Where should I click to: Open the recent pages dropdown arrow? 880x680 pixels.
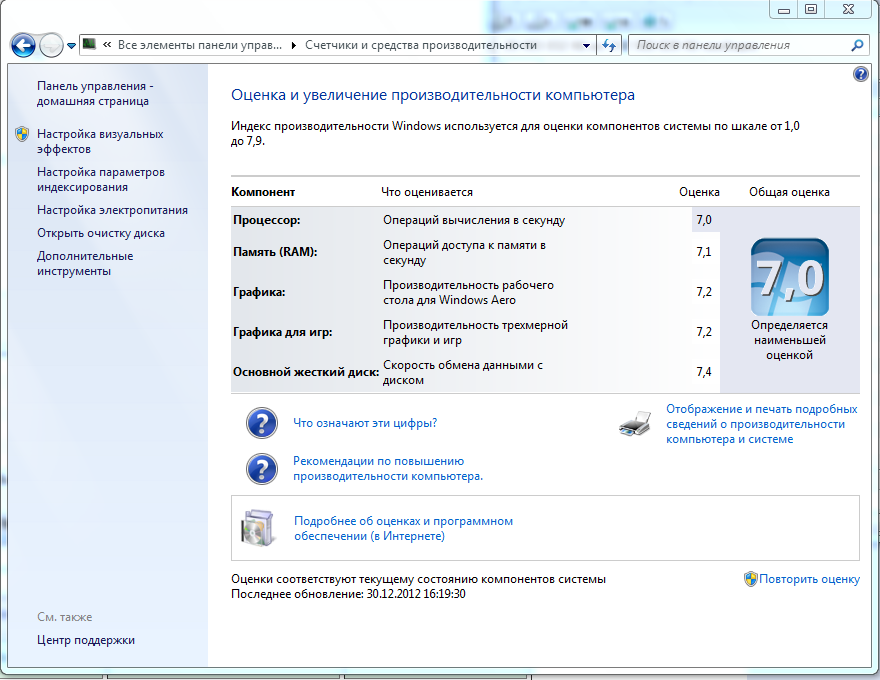(71, 46)
